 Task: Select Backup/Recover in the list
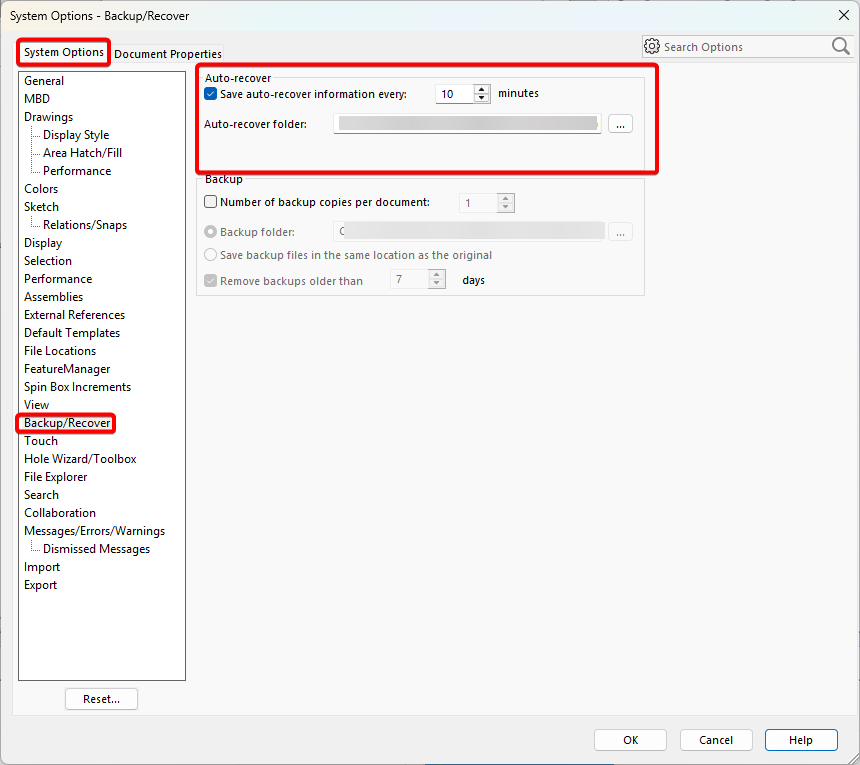(67, 423)
